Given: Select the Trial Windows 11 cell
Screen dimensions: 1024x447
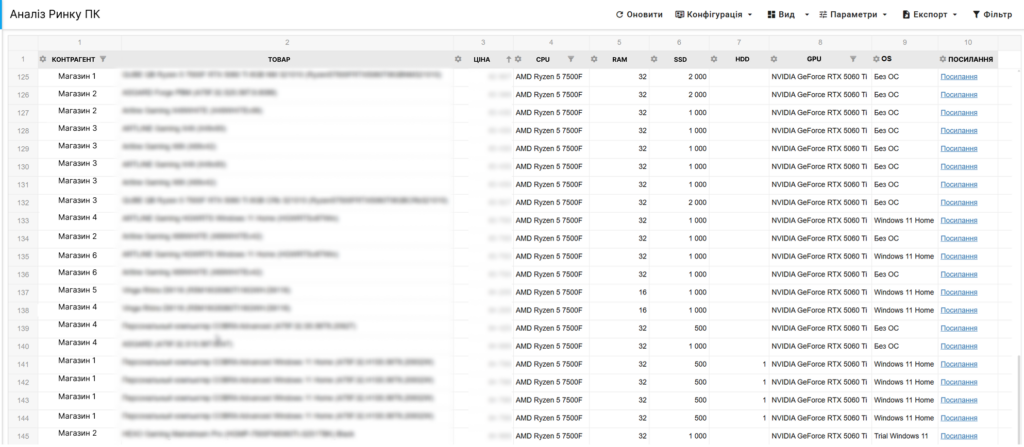Looking at the screenshot, I should 904,436.
